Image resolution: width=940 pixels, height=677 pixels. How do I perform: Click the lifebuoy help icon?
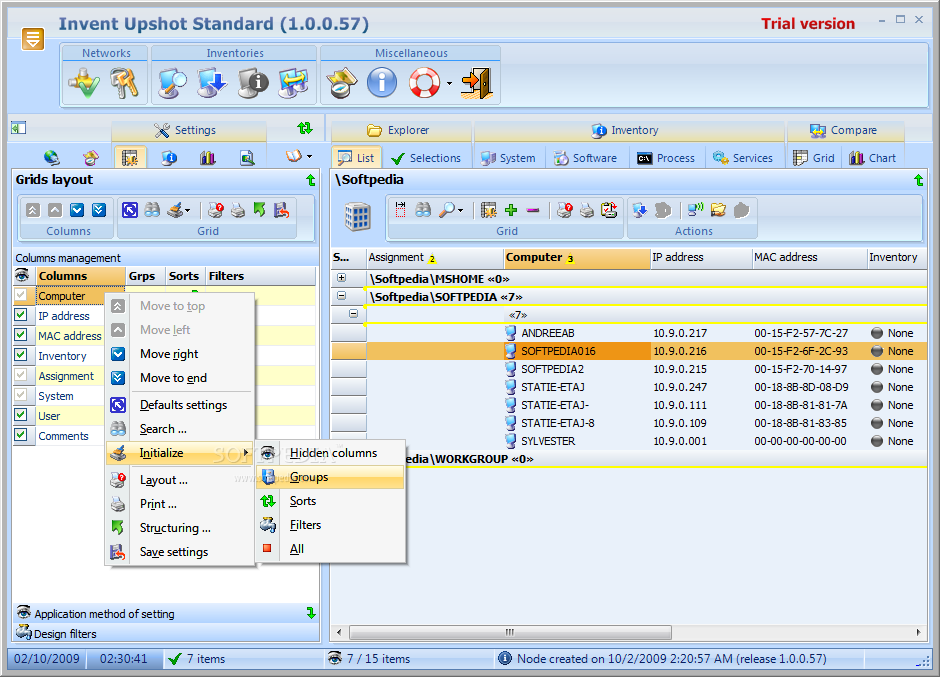pyautogui.click(x=424, y=83)
